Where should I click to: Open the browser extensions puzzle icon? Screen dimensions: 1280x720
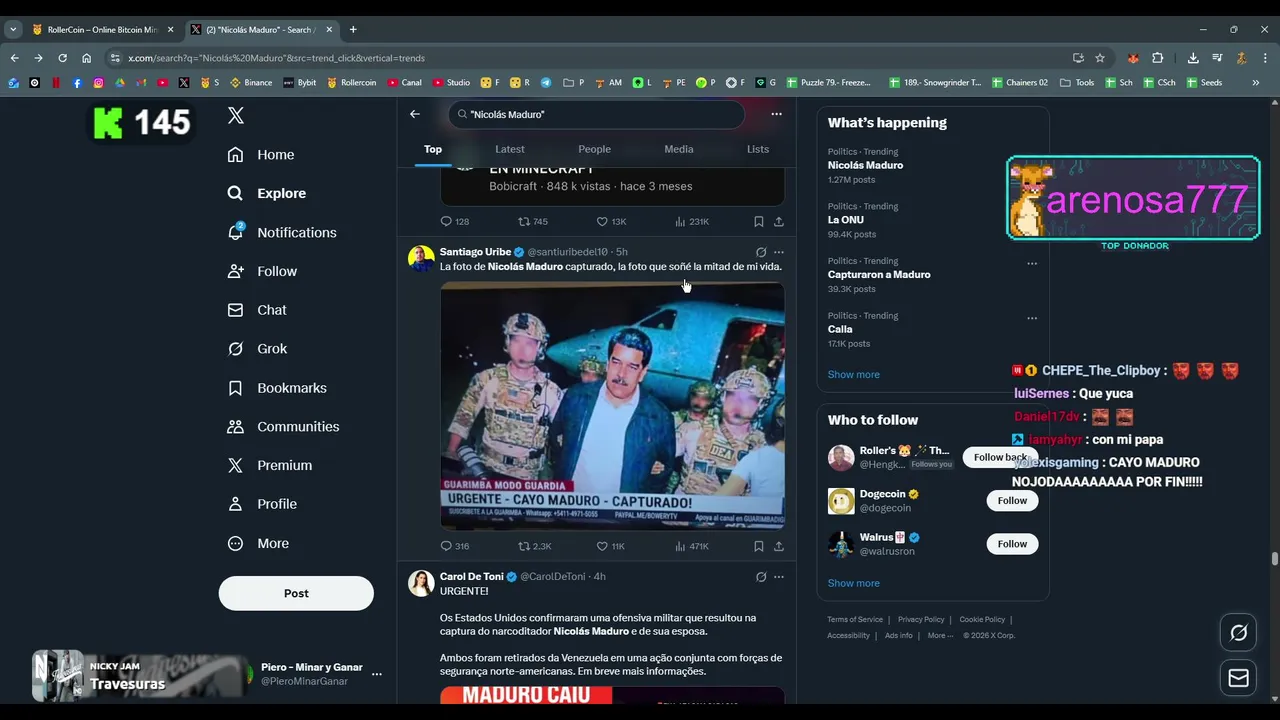click(x=1158, y=58)
